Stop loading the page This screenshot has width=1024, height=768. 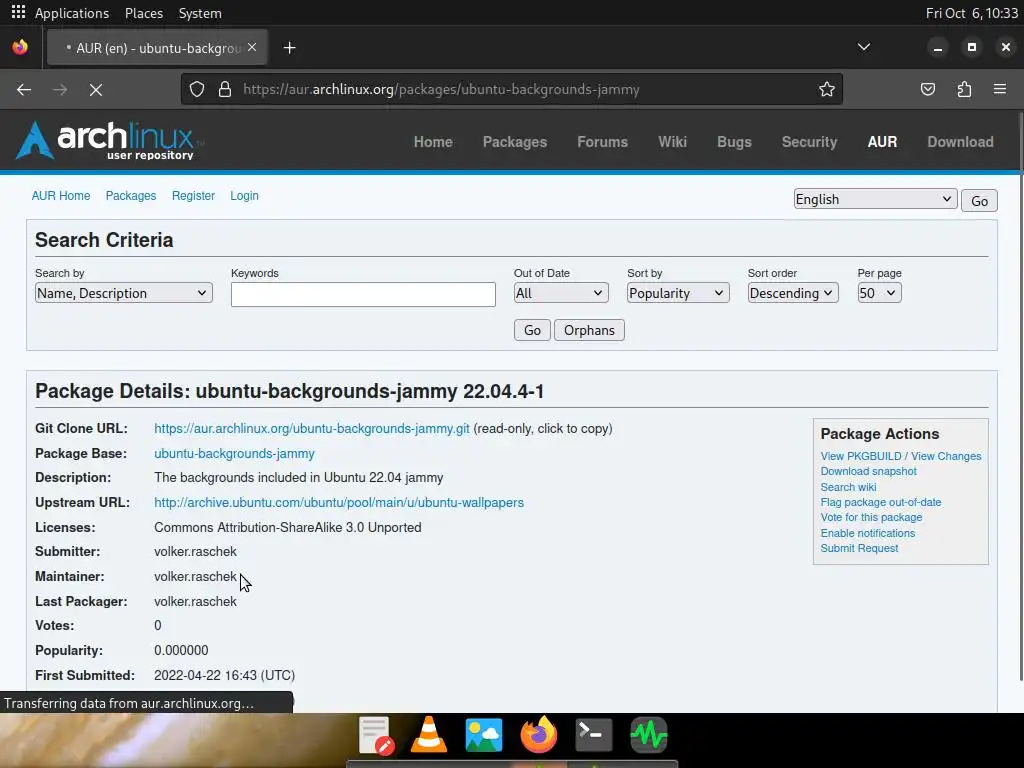pyautogui.click(x=95, y=89)
